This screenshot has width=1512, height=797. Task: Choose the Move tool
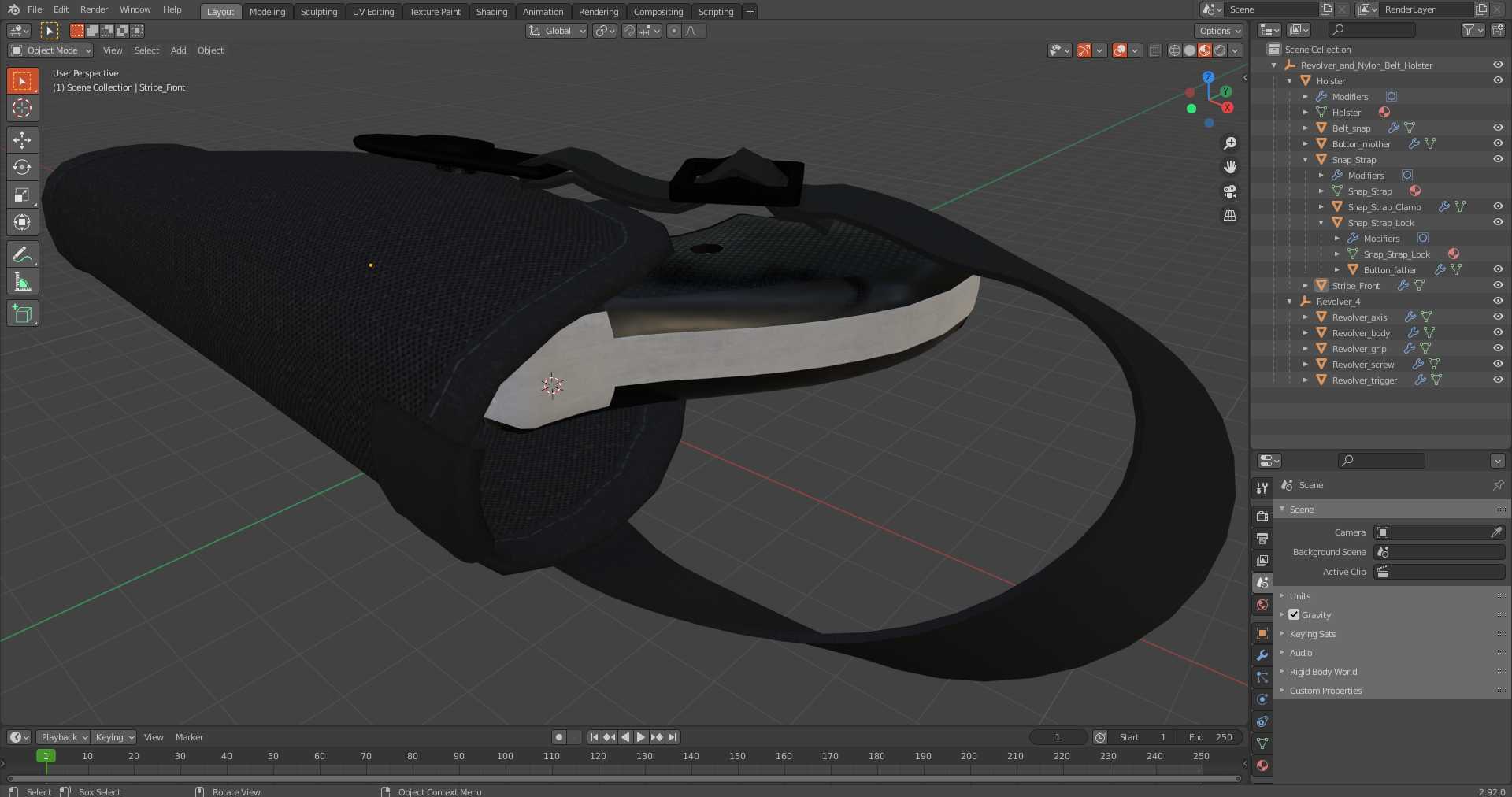(23, 140)
